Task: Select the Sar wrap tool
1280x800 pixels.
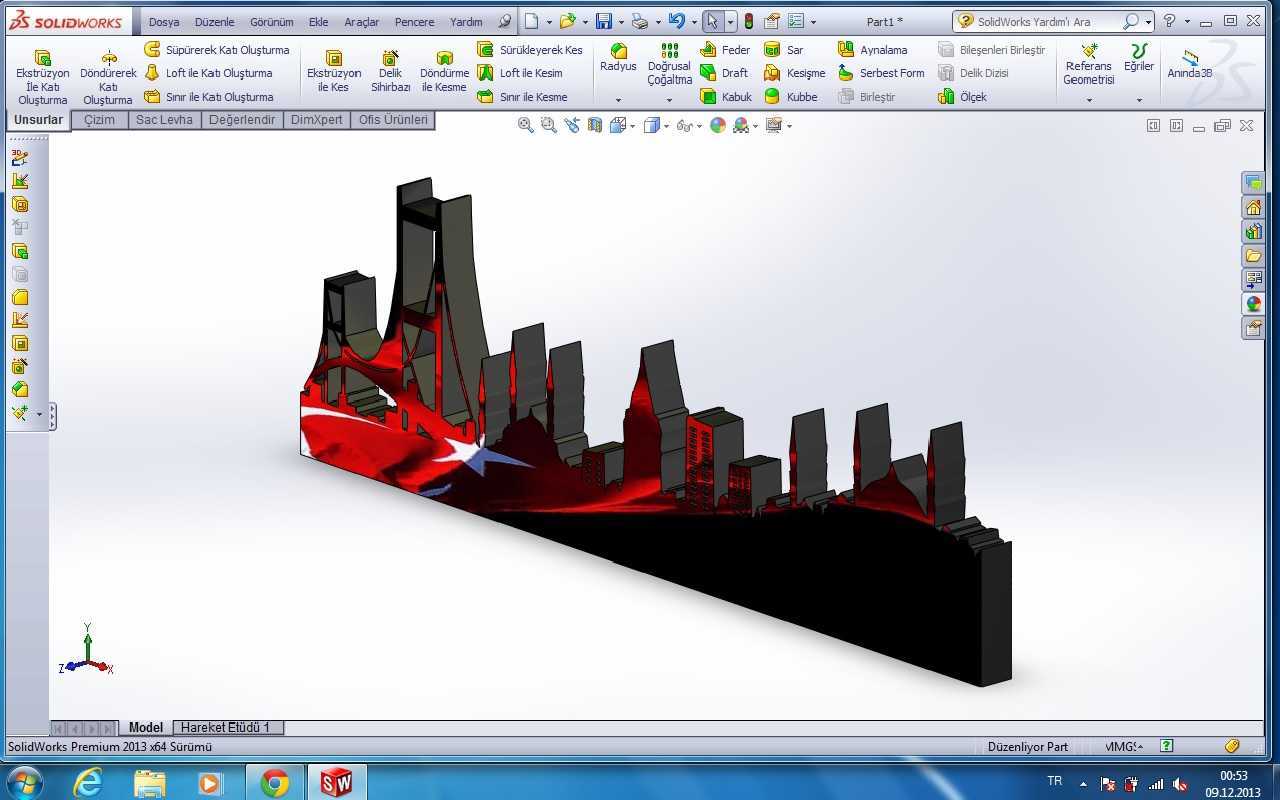Action: point(784,49)
